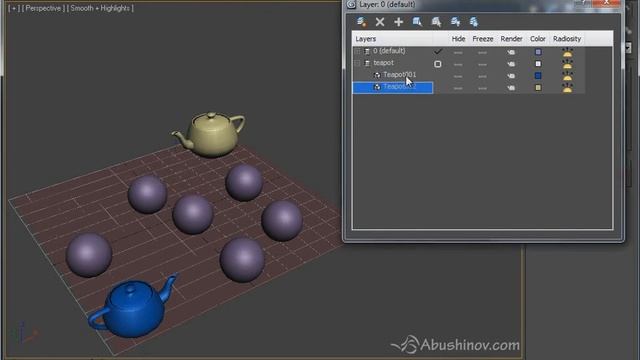The width and height of the screenshot is (640, 360).
Task: Click the Hide column header
Action: [x=458, y=39]
